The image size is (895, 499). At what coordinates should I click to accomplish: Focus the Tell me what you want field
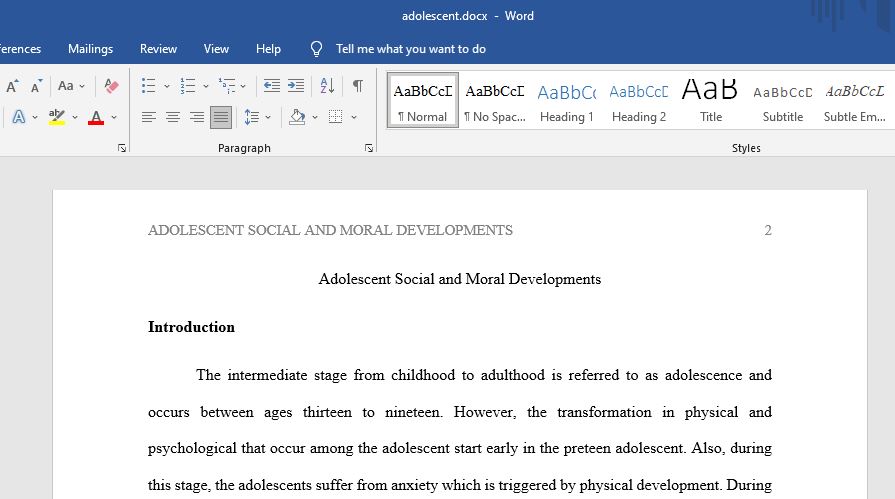click(410, 49)
